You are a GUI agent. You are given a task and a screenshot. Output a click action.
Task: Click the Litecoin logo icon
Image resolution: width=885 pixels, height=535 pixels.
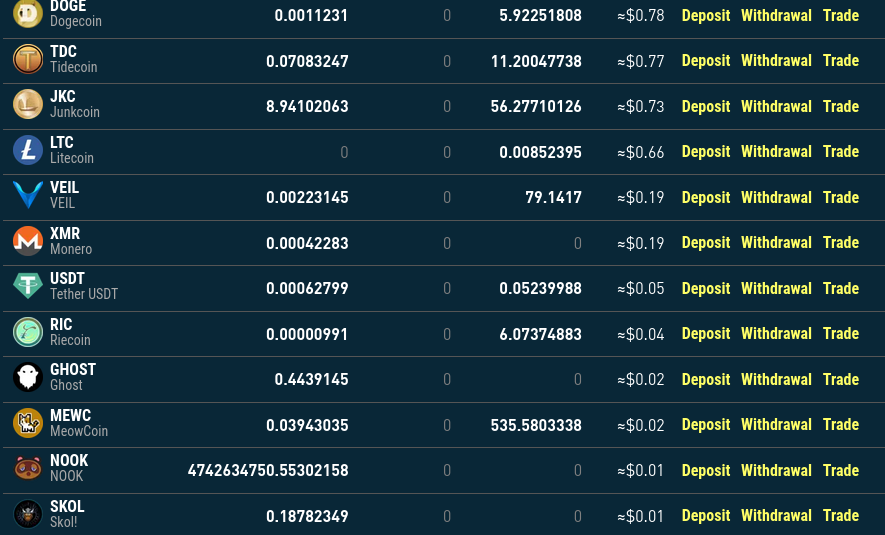[x=28, y=151]
